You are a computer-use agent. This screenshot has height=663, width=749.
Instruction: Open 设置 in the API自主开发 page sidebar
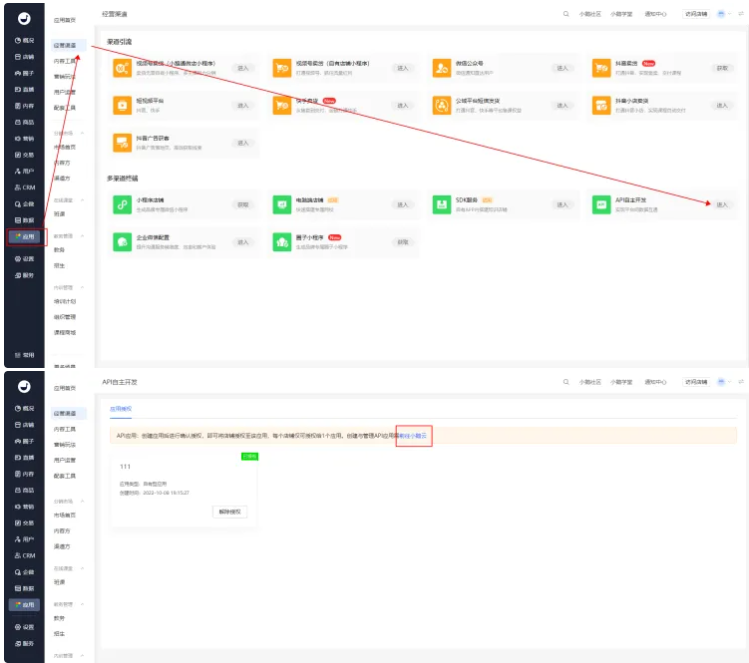24,627
